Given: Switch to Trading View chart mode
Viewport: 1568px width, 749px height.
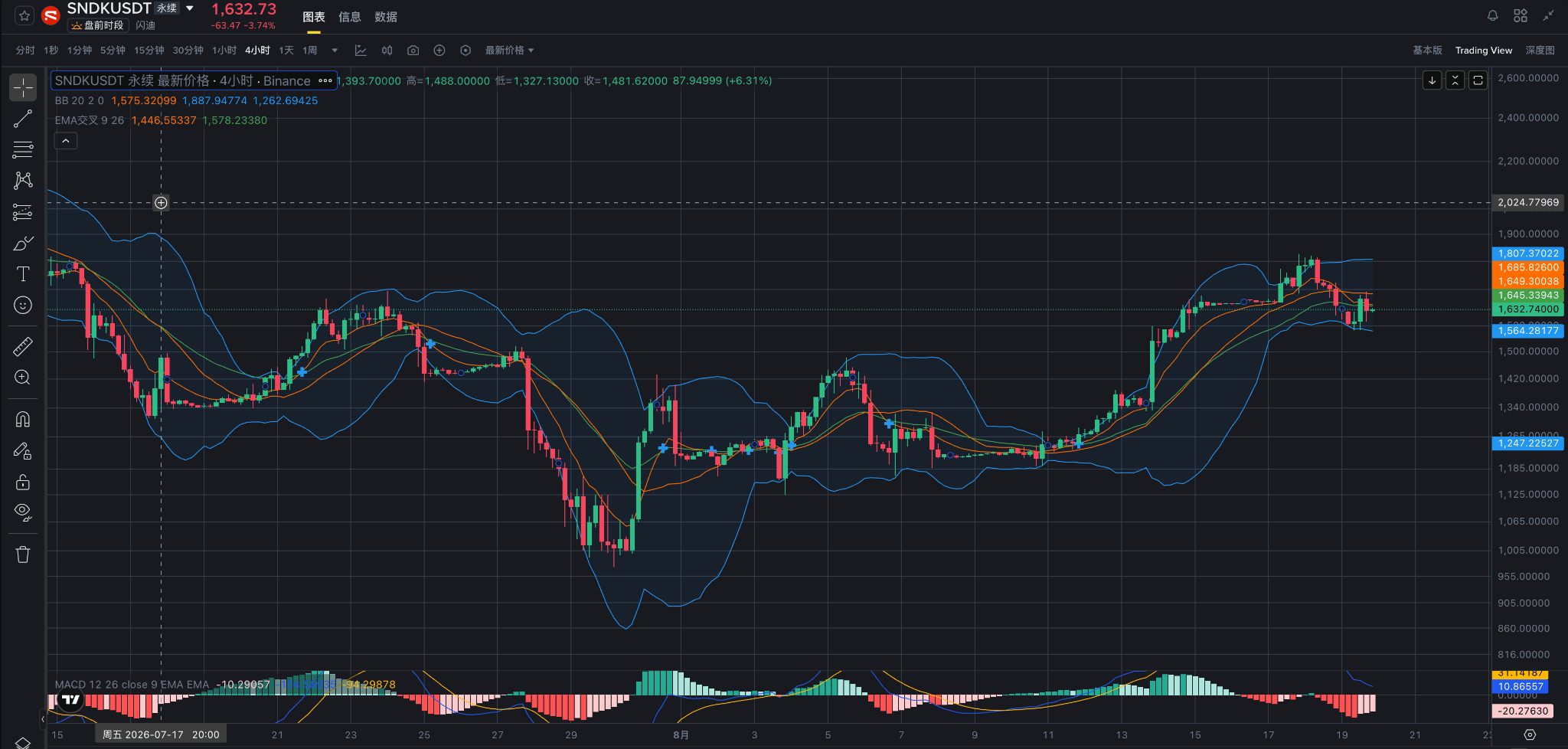Looking at the screenshot, I should [x=1484, y=51].
